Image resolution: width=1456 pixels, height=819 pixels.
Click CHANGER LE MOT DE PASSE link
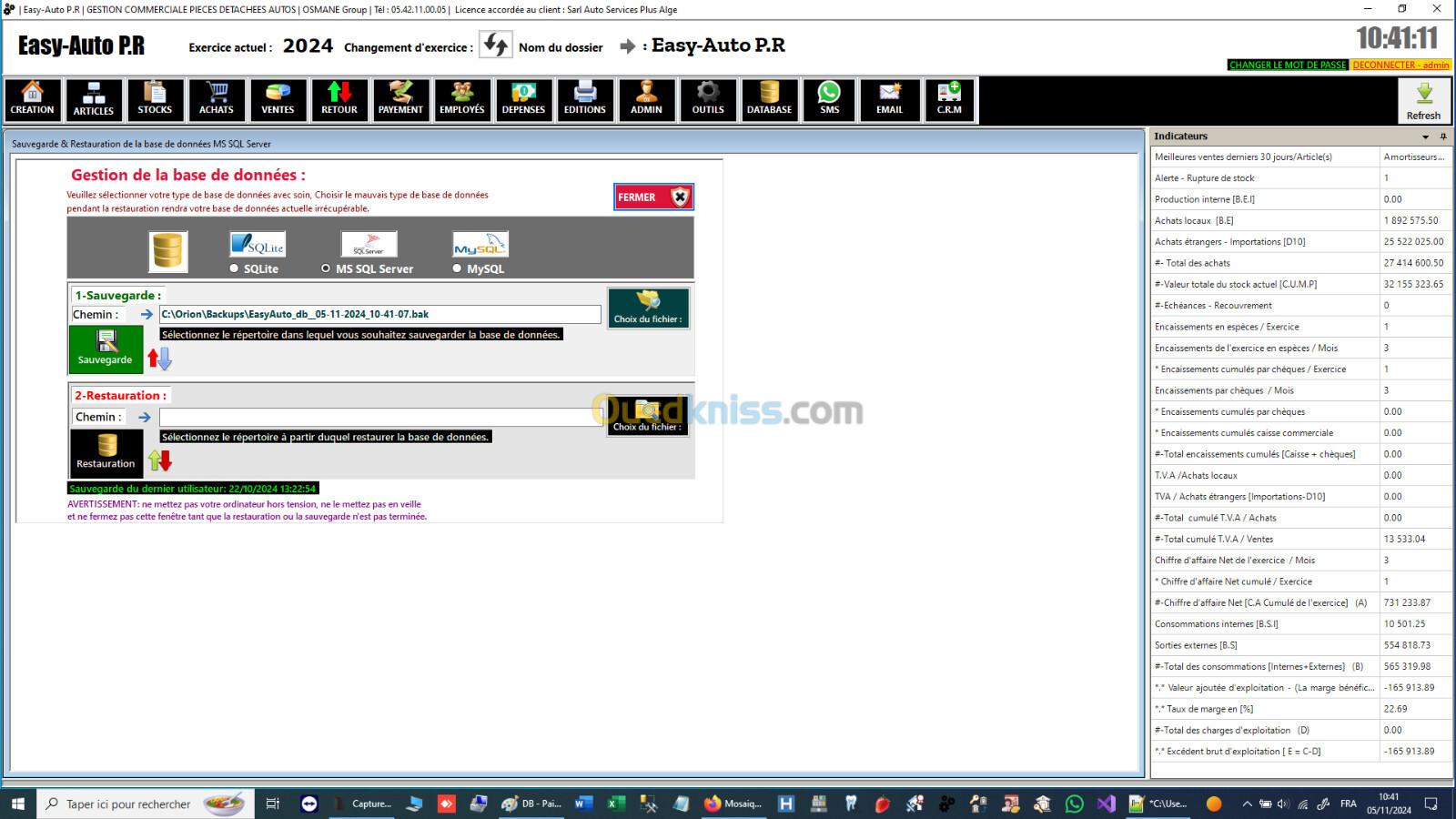tap(1287, 66)
